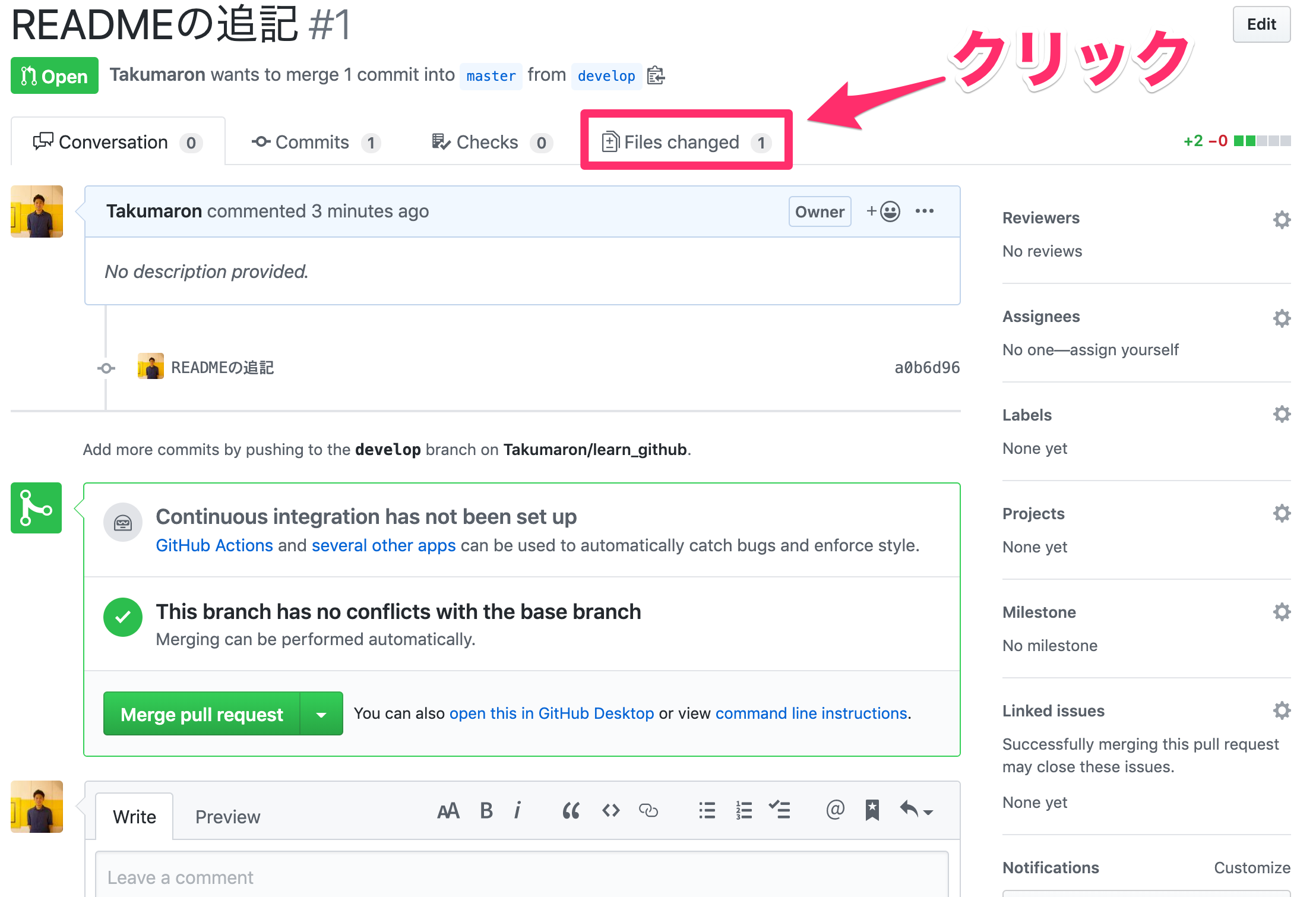Screen dimensions: 1316x897
Task: Open the Linked issues gear settings
Action: [1282, 710]
